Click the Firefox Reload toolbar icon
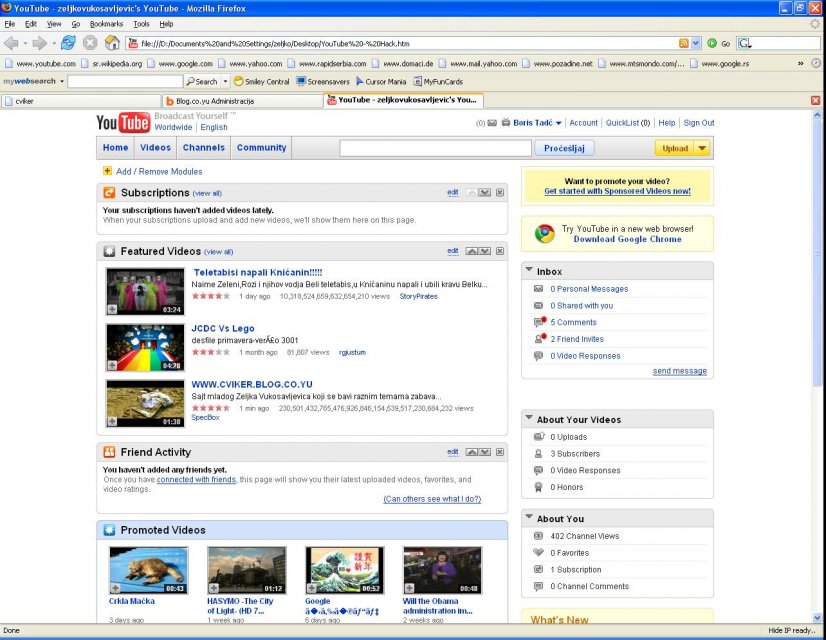 point(68,43)
